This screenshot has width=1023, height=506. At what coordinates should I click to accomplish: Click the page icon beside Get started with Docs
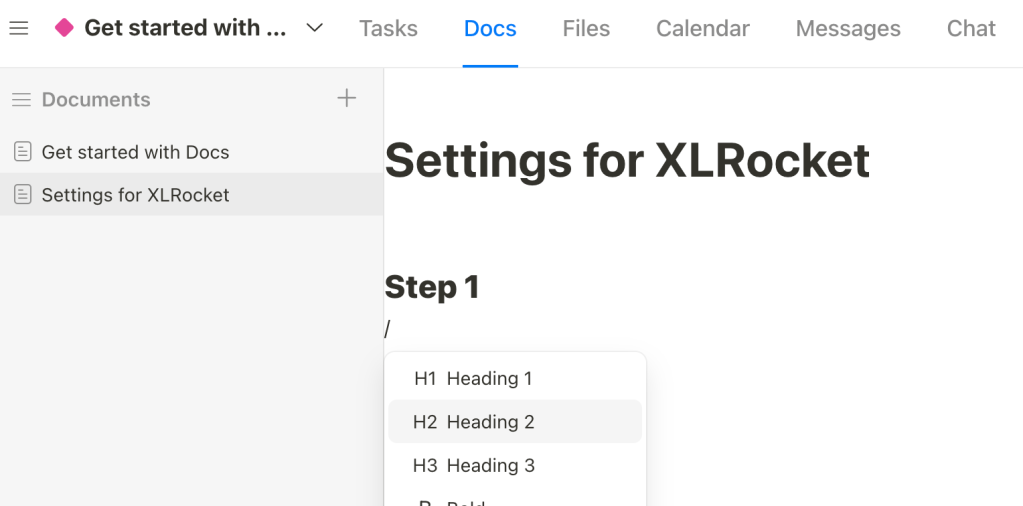click(22, 152)
